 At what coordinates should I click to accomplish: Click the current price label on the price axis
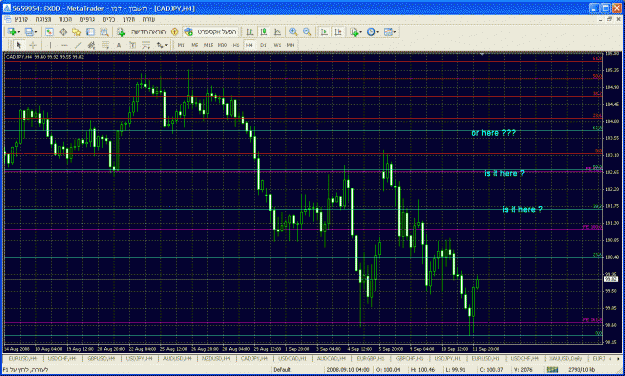click(x=611, y=279)
